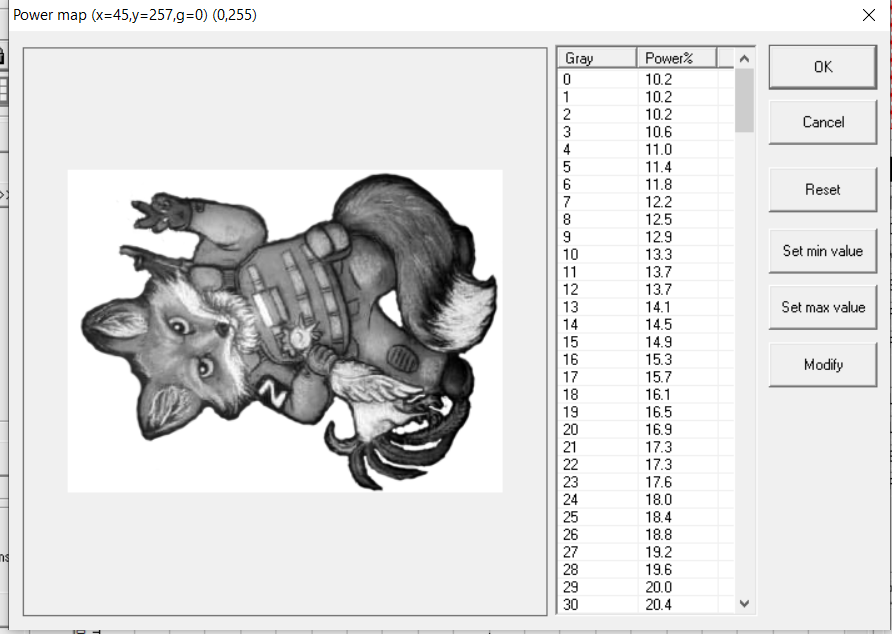
Task: Click the gray list scrollbar thumb
Action: click(x=744, y=100)
